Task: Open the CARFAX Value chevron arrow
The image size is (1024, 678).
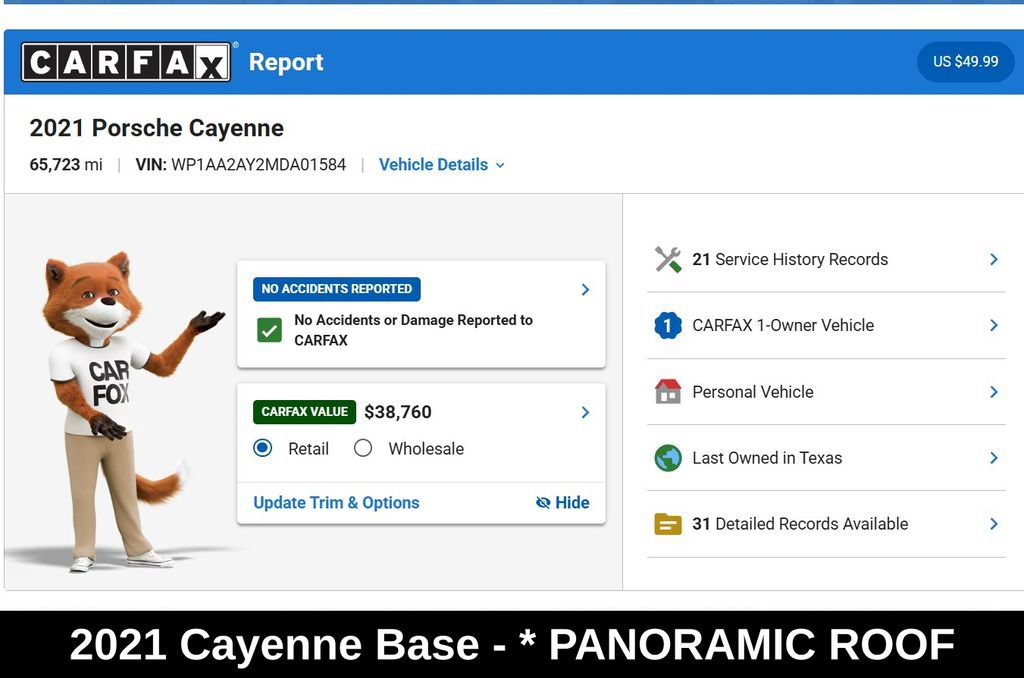Action: pos(585,412)
